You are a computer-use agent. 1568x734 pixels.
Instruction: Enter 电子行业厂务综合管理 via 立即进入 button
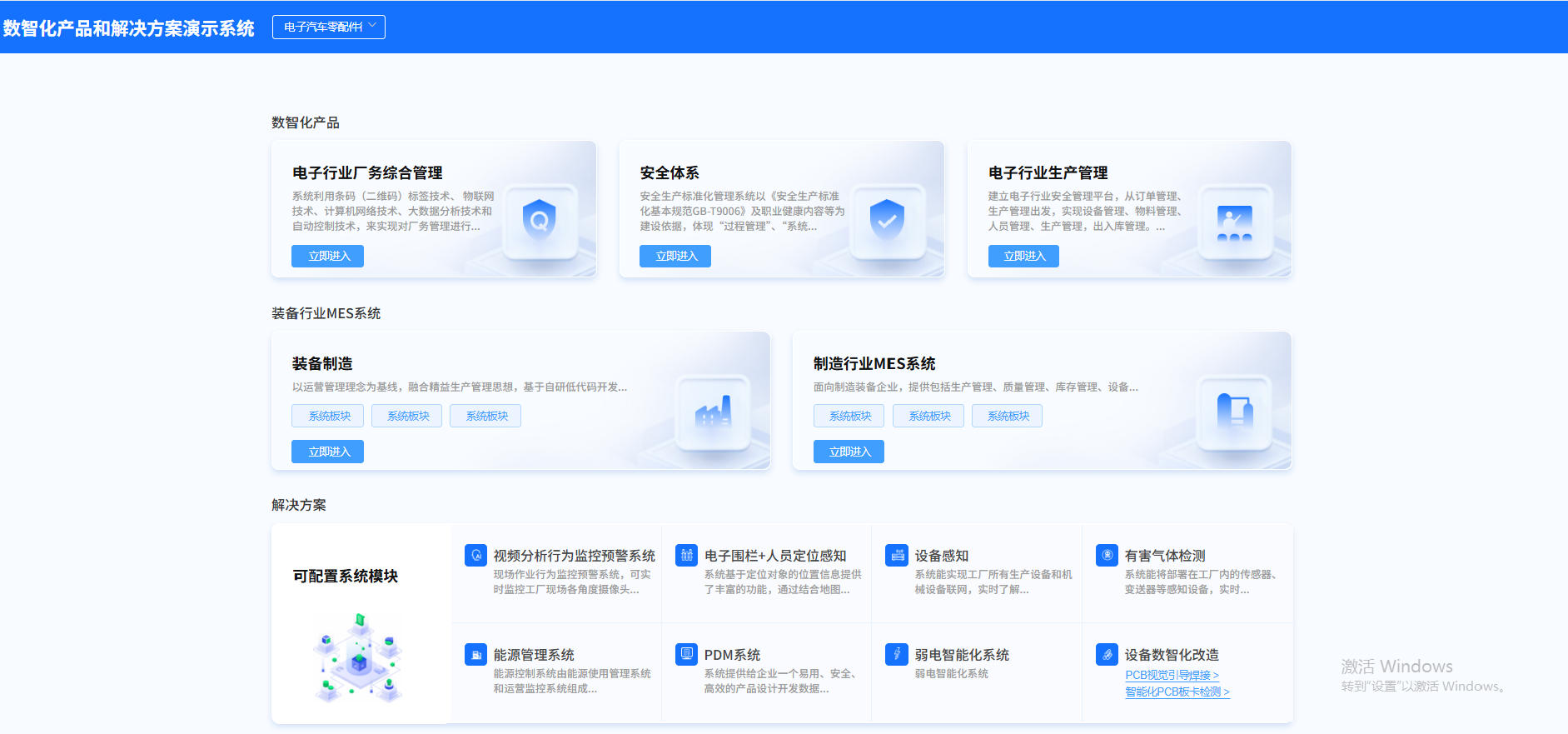(327, 256)
